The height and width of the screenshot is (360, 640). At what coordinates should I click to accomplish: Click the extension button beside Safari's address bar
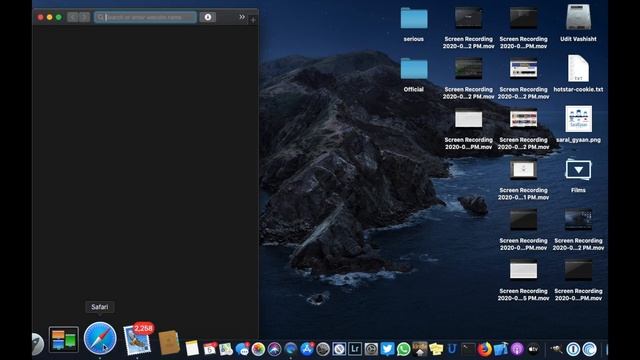point(208,17)
